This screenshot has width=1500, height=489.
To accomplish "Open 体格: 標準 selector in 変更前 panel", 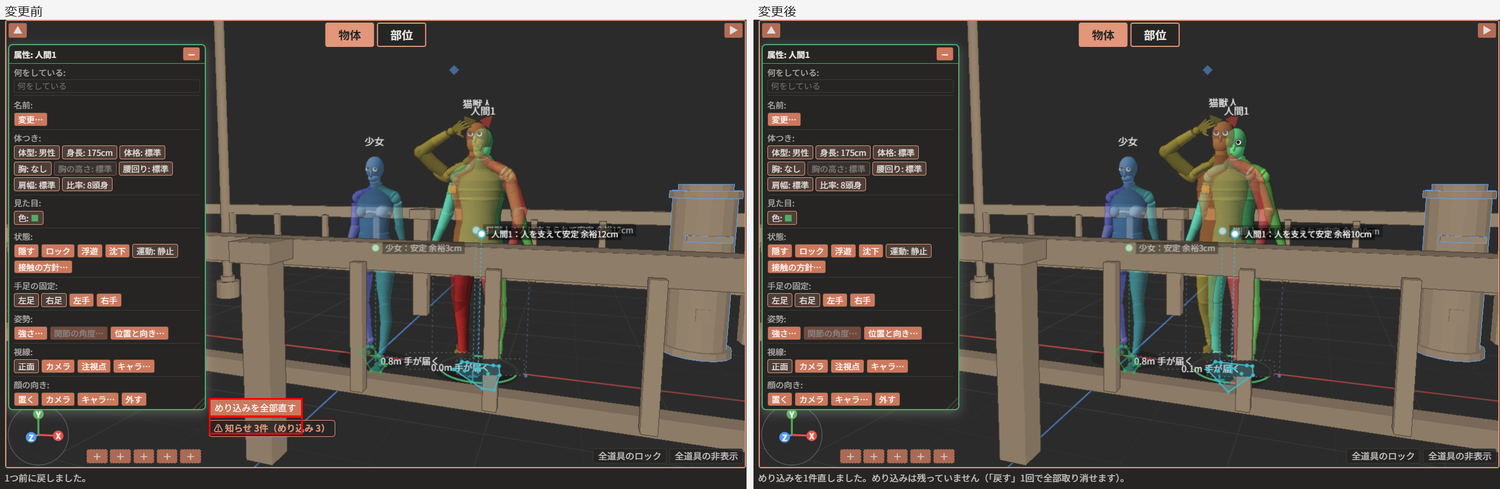I will pyautogui.click(x=142, y=153).
